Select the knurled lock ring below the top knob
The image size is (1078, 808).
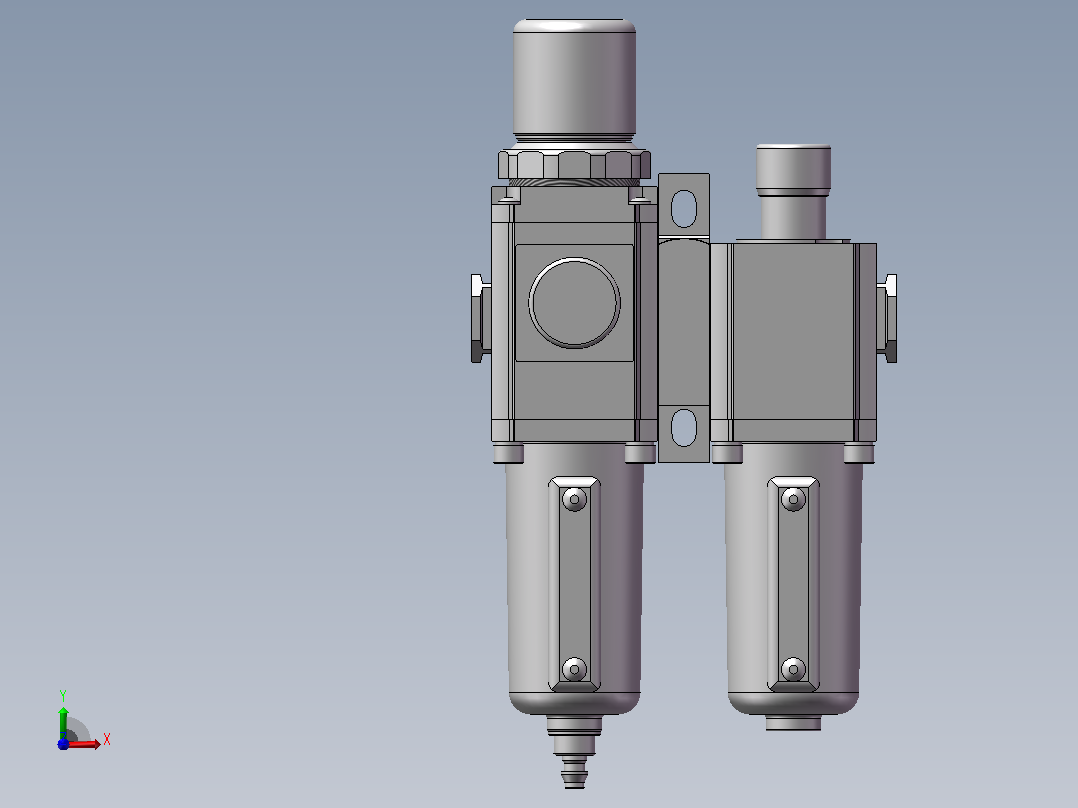pyautogui.click(x=574, y=165)
